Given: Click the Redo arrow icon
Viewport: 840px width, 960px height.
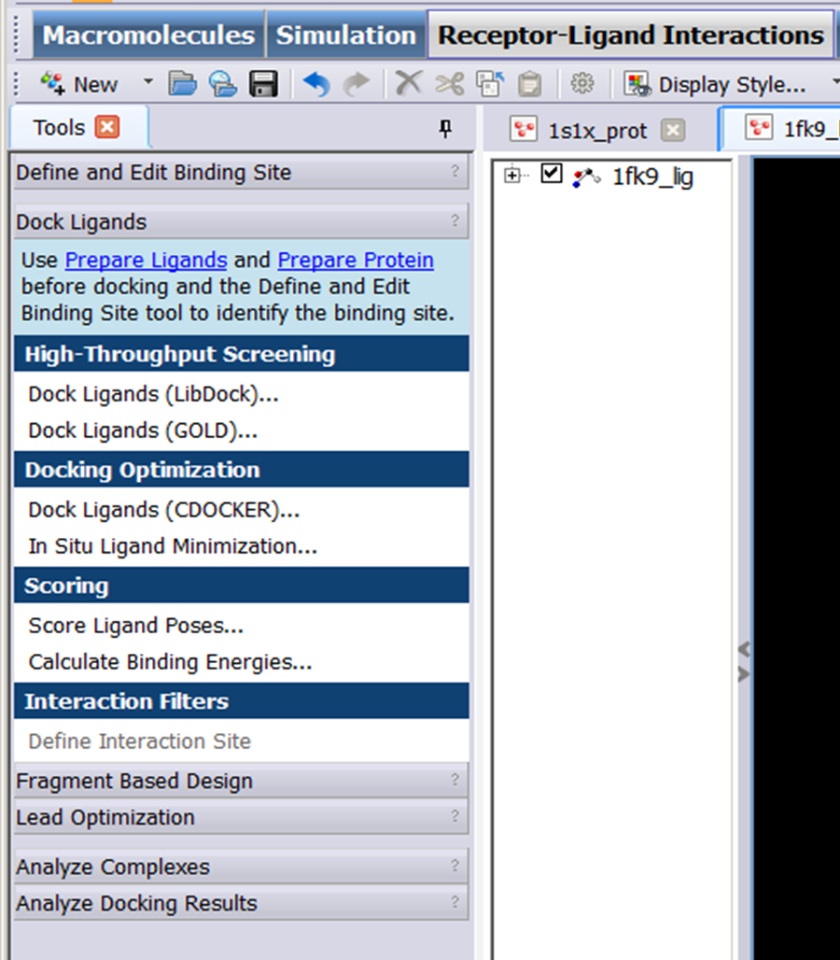Looking at the screenshot, I should (x=356, y=84).
